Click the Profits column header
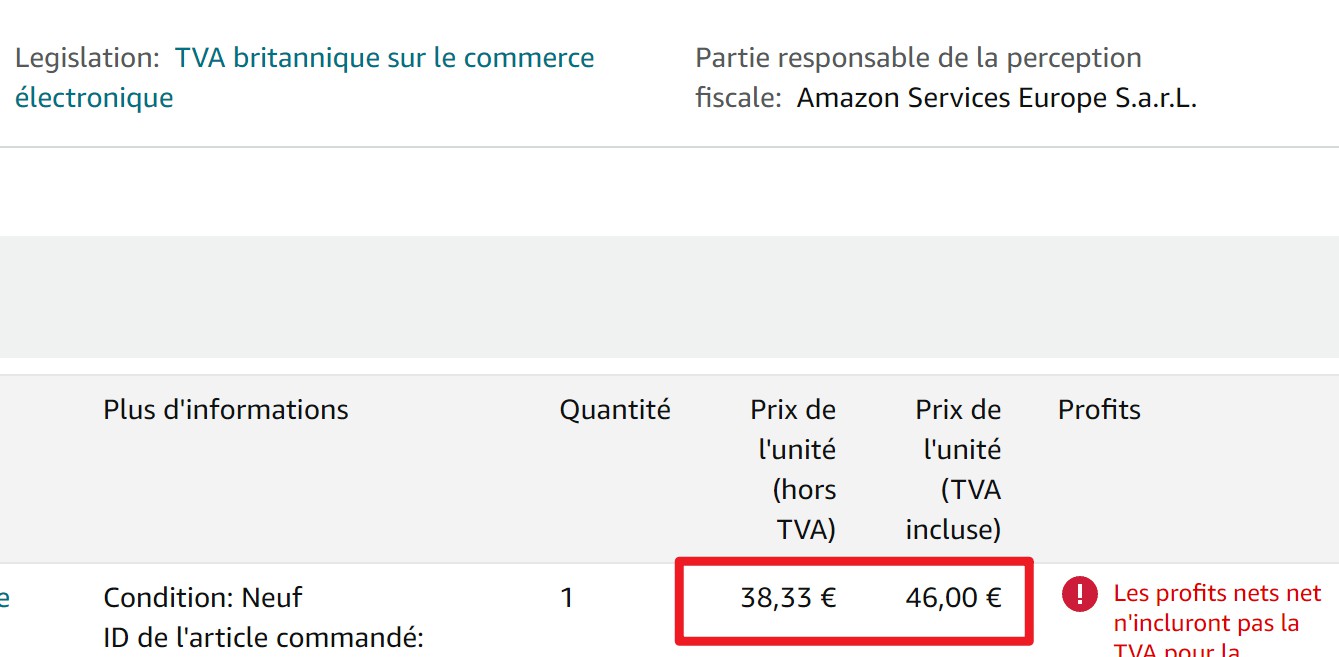Image resolution: width=1339 pixels, height=657 pixels. (x=1098, y=409)
